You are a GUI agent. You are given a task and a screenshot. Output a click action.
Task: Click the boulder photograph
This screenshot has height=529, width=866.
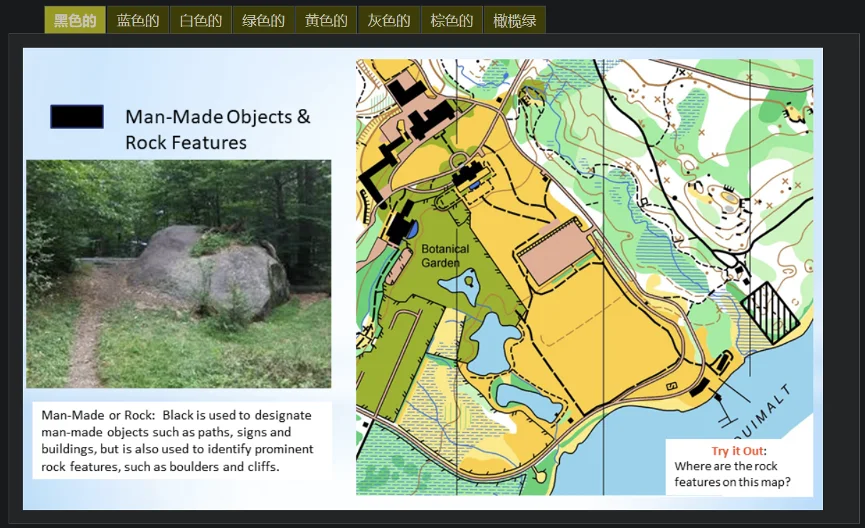pos(178,274)
